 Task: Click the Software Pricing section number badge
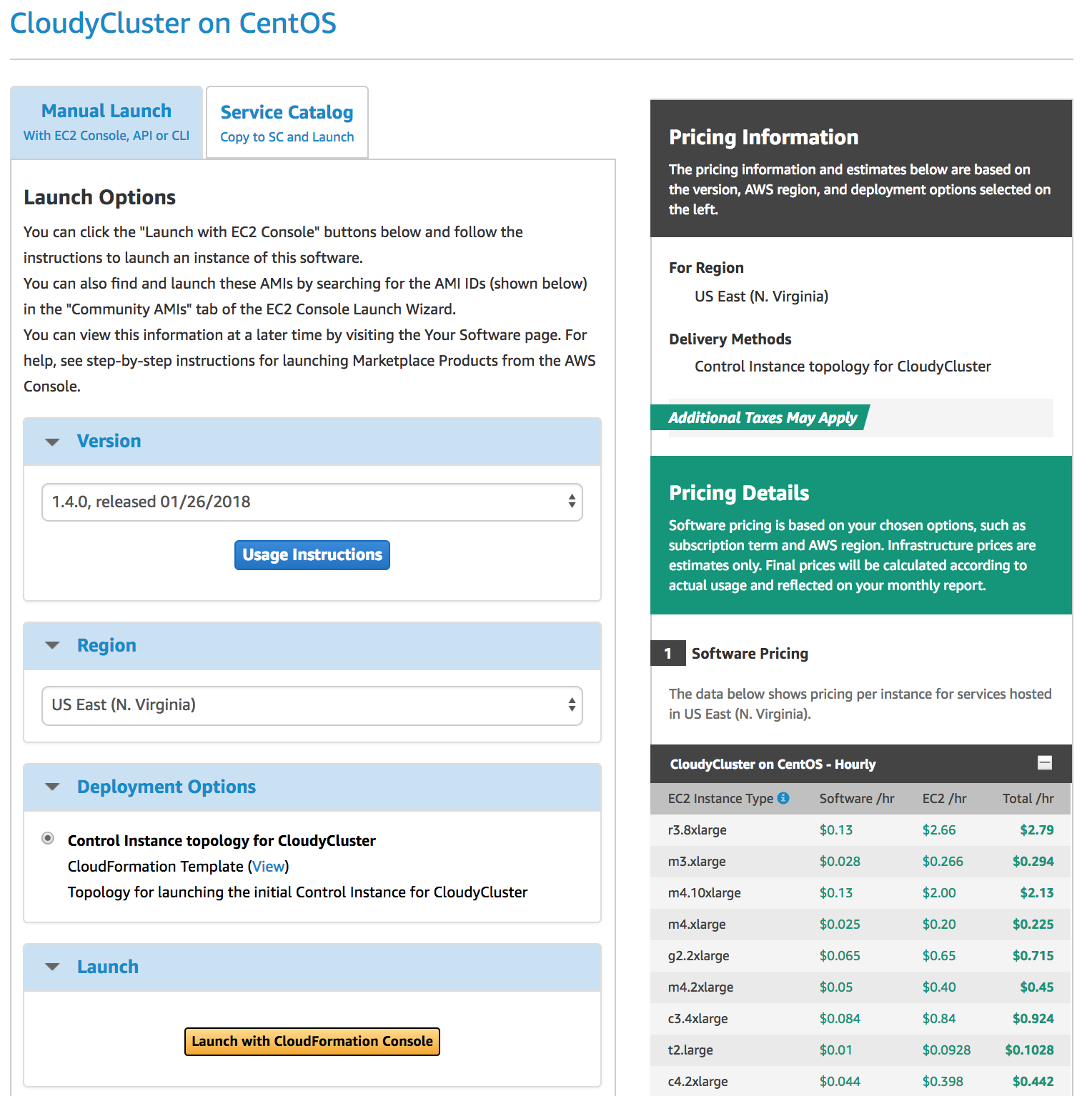(x=668, y=653)
